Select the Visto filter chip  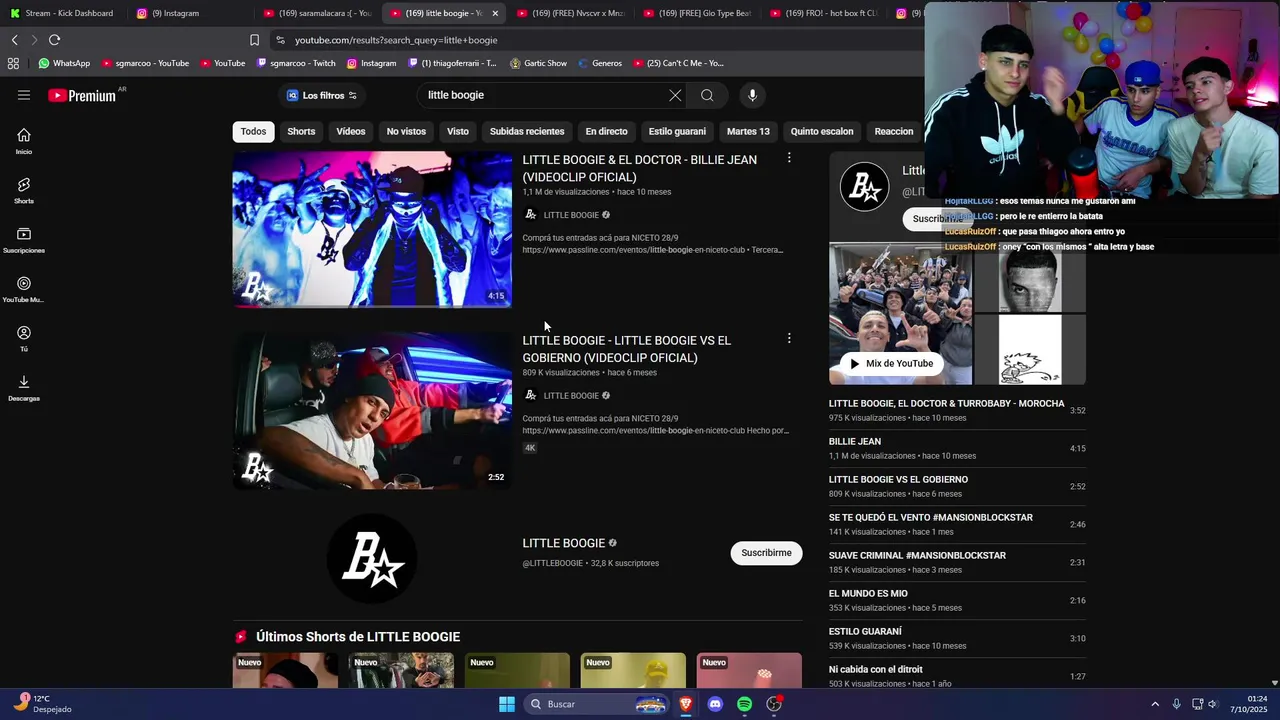pos(458,131)
